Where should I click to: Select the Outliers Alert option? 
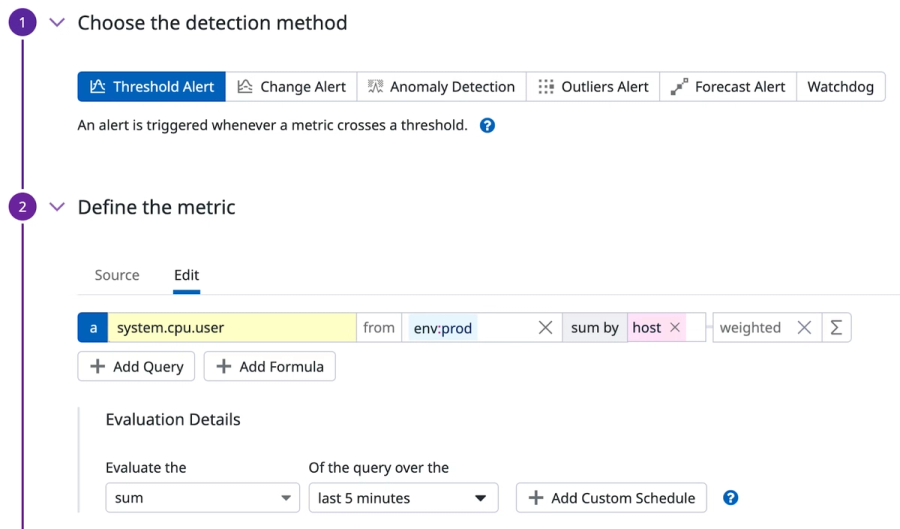(593, 87)
